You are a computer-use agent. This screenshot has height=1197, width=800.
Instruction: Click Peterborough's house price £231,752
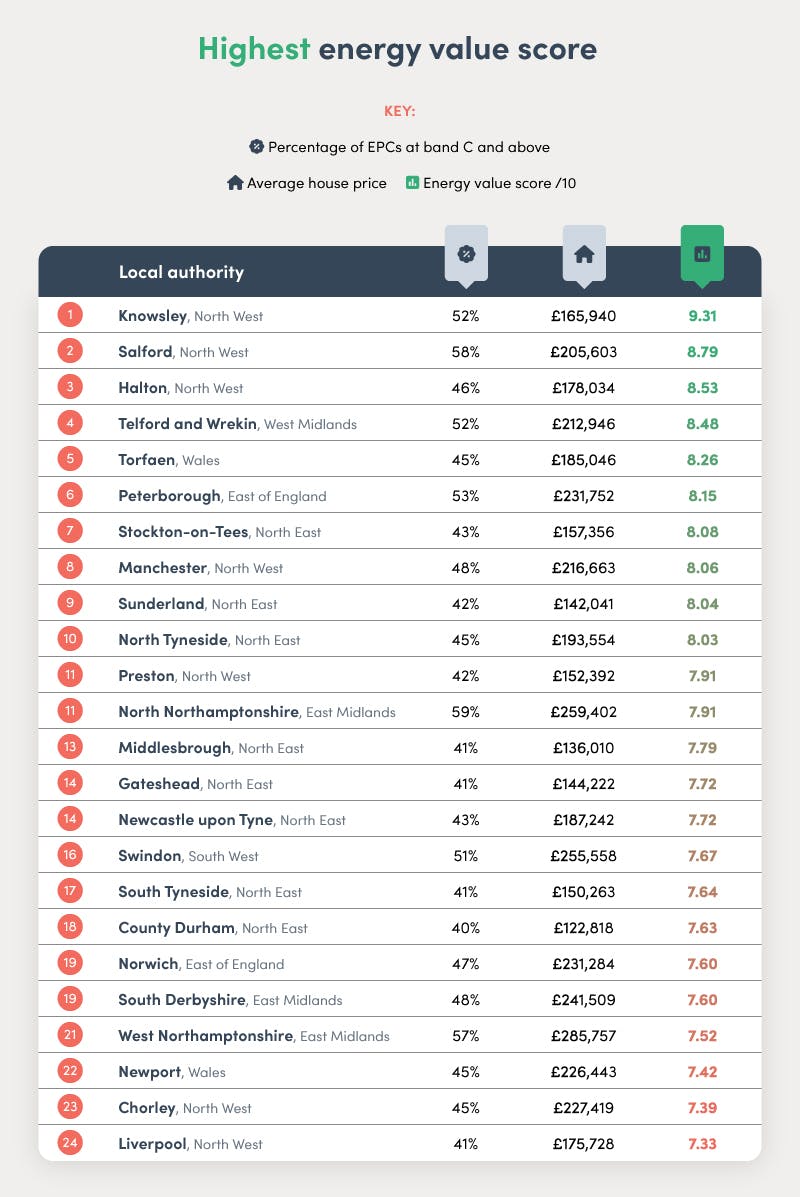coord(584,496)
